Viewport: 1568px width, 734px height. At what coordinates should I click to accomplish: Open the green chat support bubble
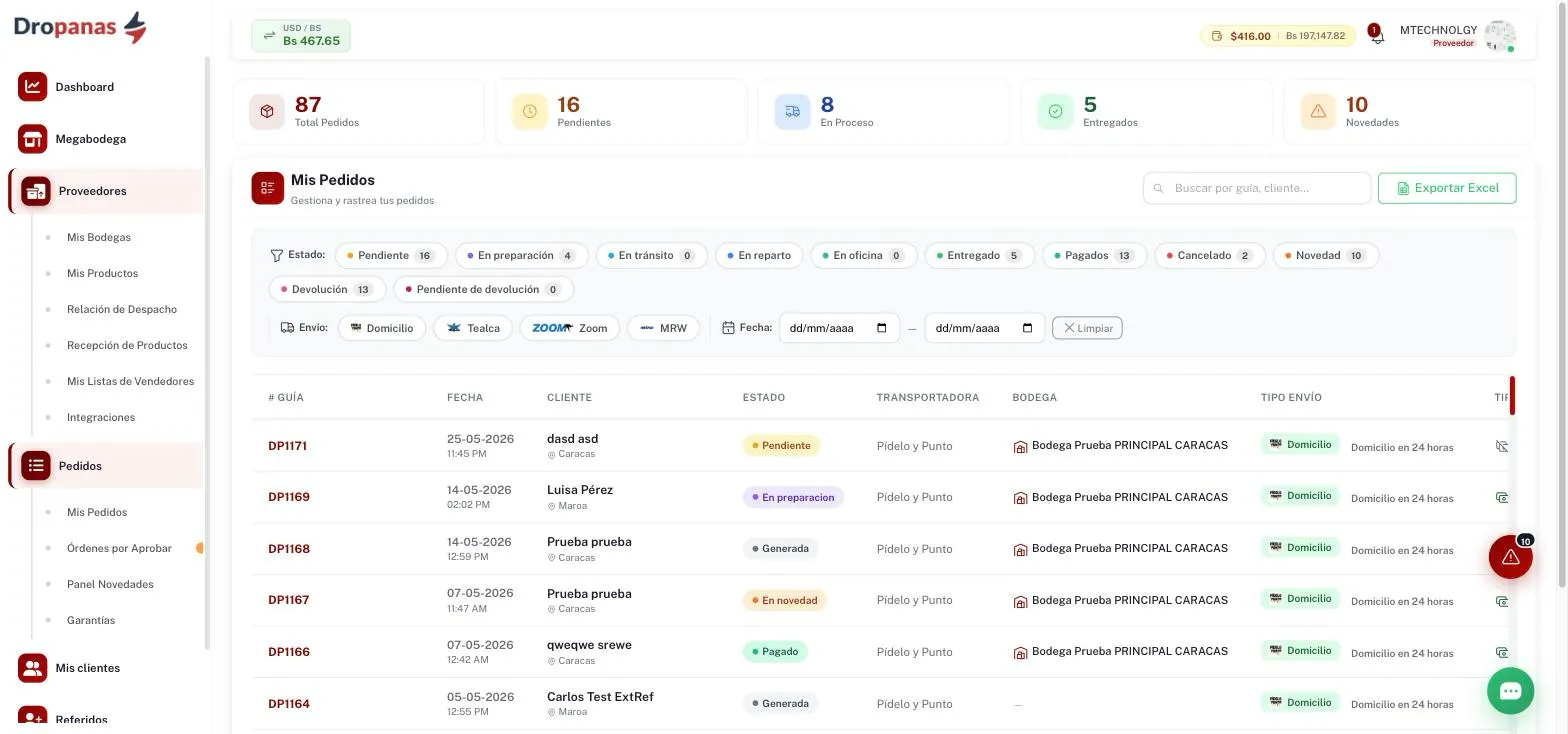coord(1511,691)
